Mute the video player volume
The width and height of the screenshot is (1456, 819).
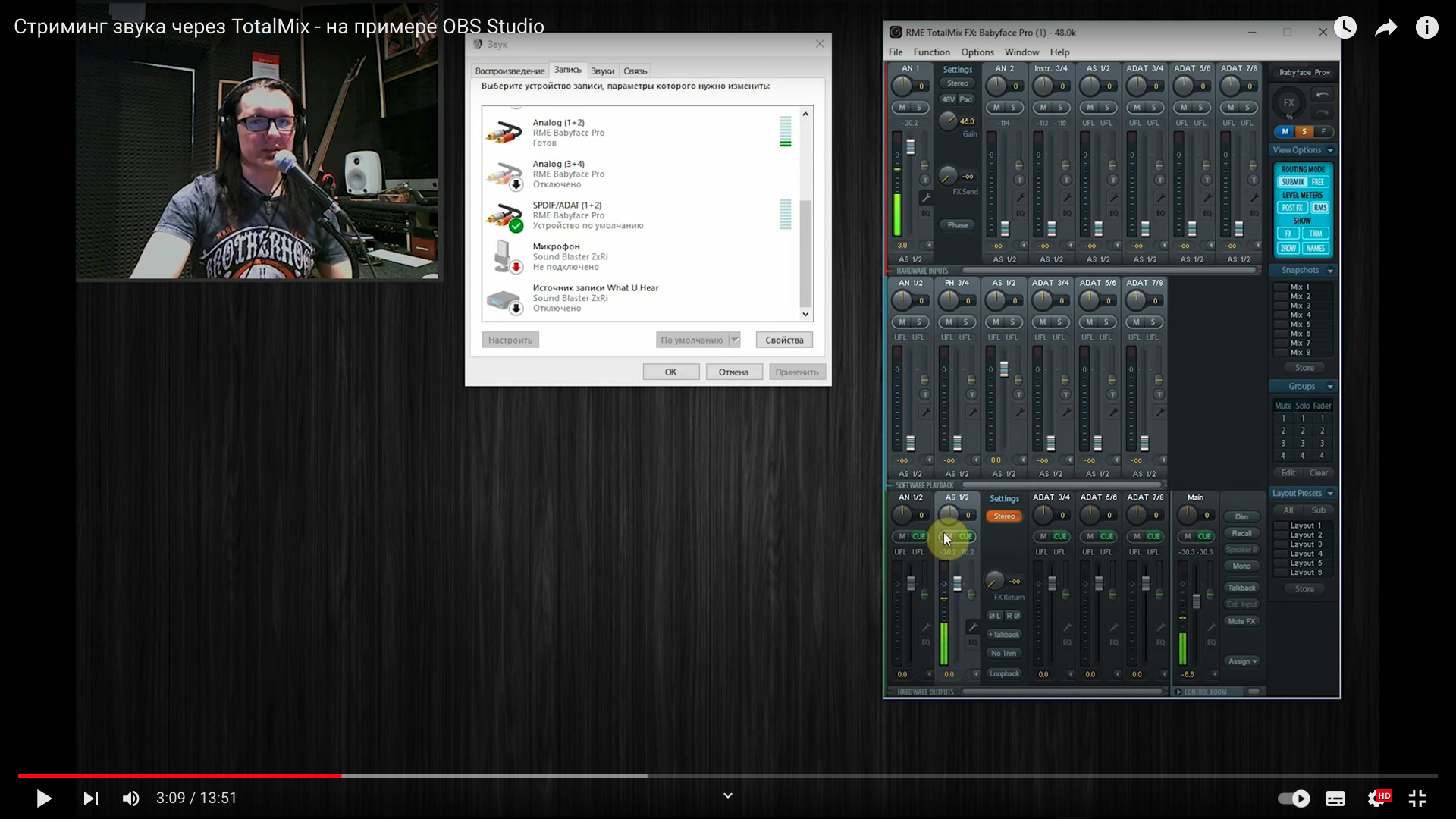(x=131, y=798)
